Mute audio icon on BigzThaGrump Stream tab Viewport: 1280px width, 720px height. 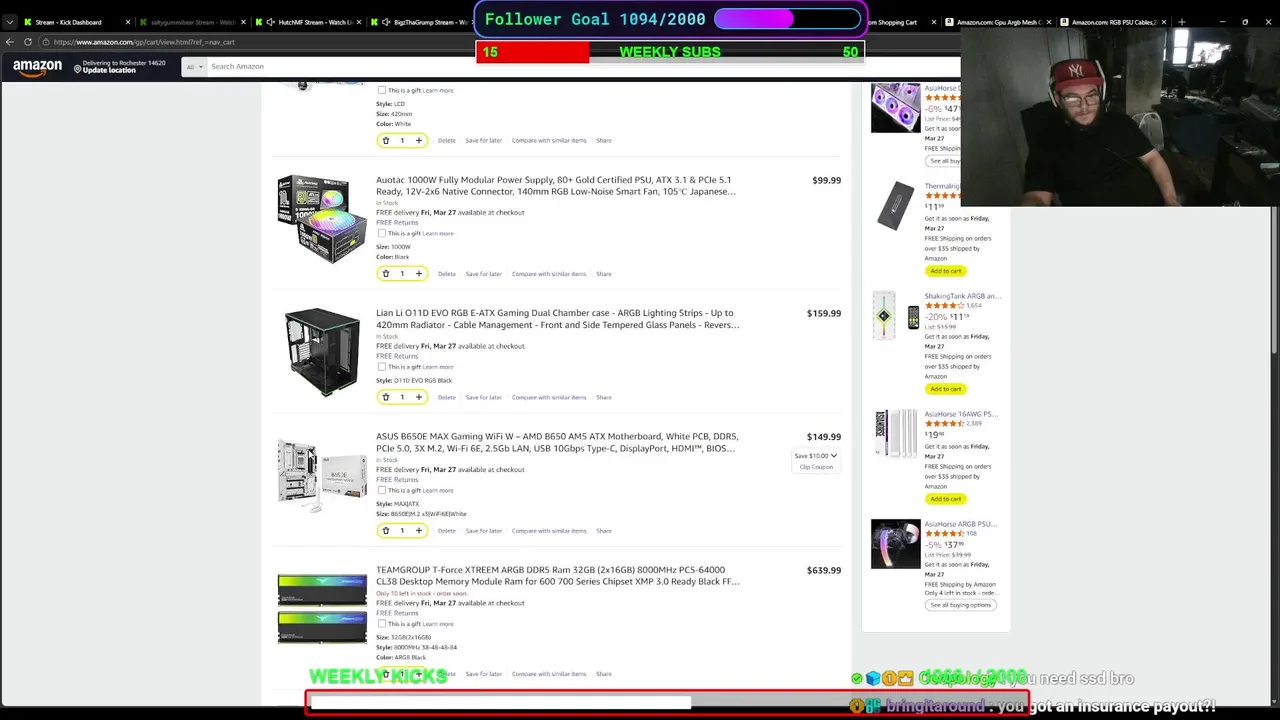click(x=387, y=22)
